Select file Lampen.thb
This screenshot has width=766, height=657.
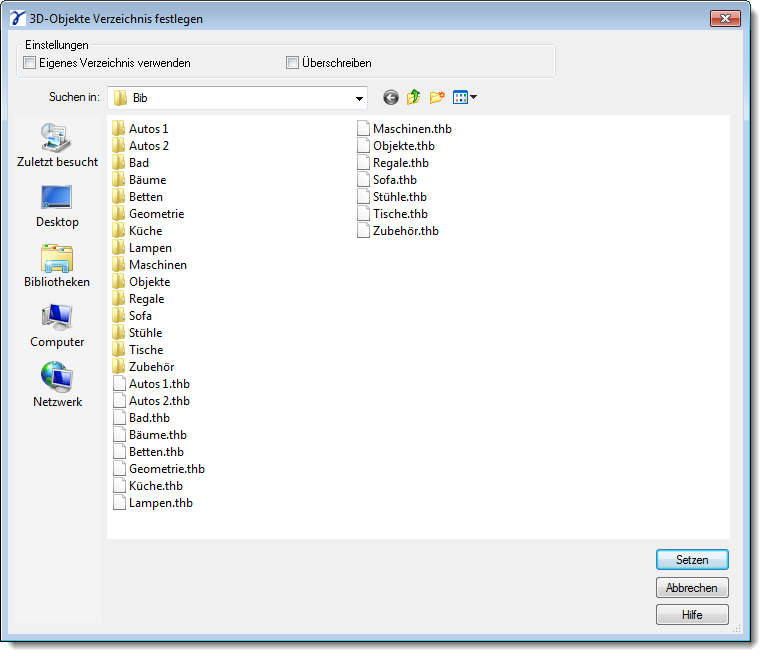coord(152,503)
